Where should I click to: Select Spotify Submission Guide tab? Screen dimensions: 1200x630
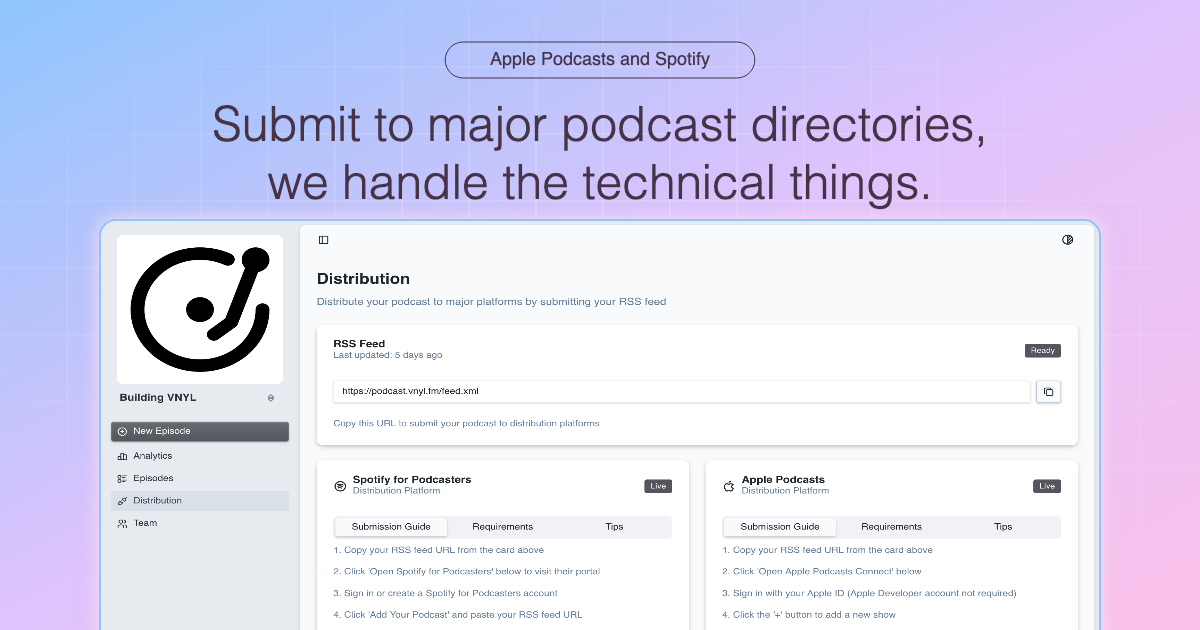[x=391, y=527]
